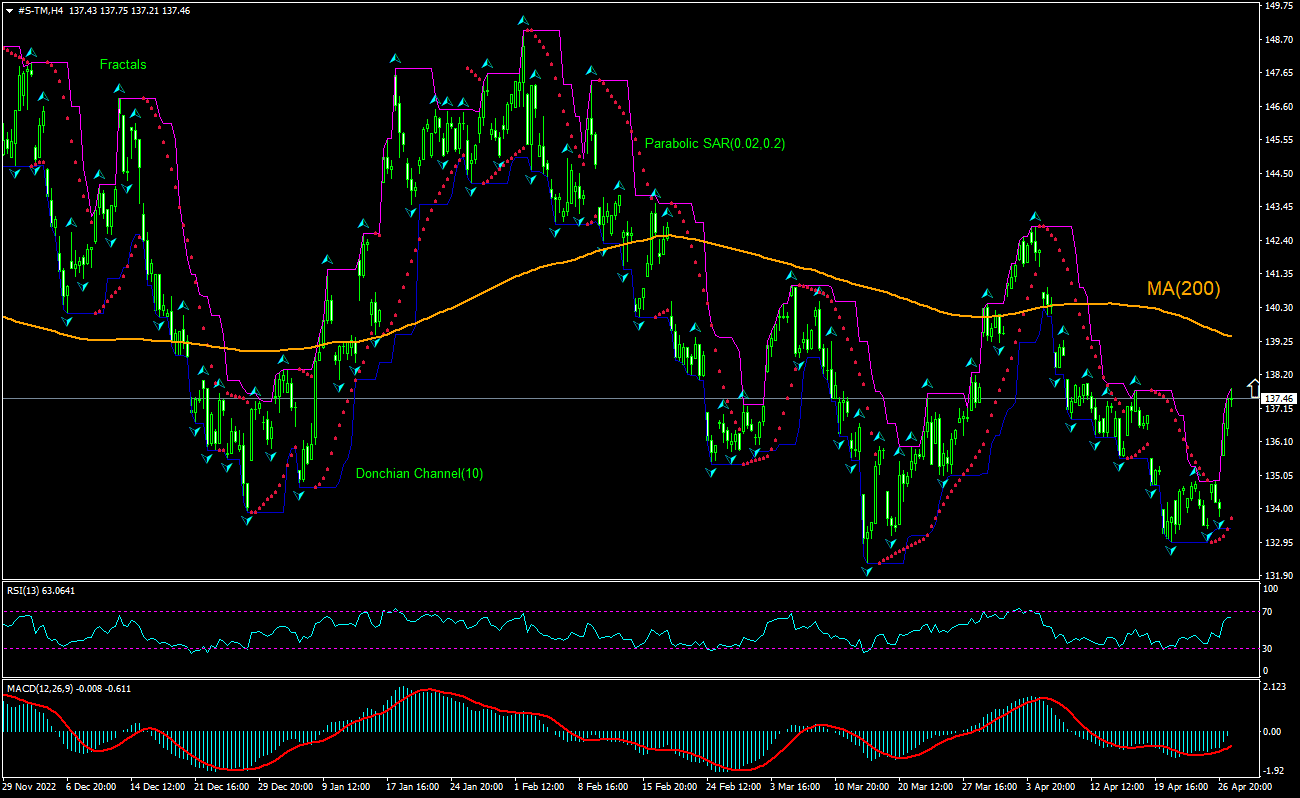Click the up fractal arrow atop the early April peak

(1035, 216)
